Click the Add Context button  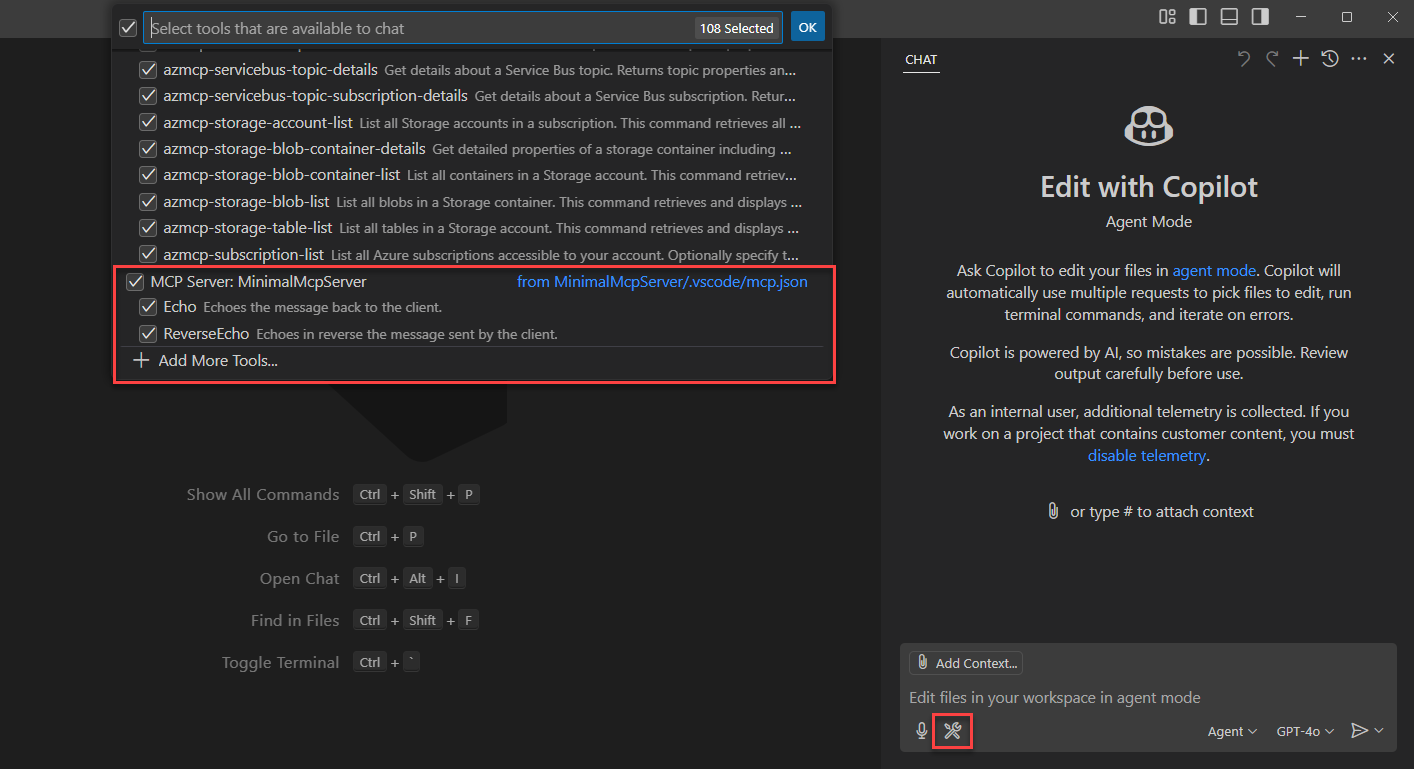pyautogui.click(x=966, y=663)
